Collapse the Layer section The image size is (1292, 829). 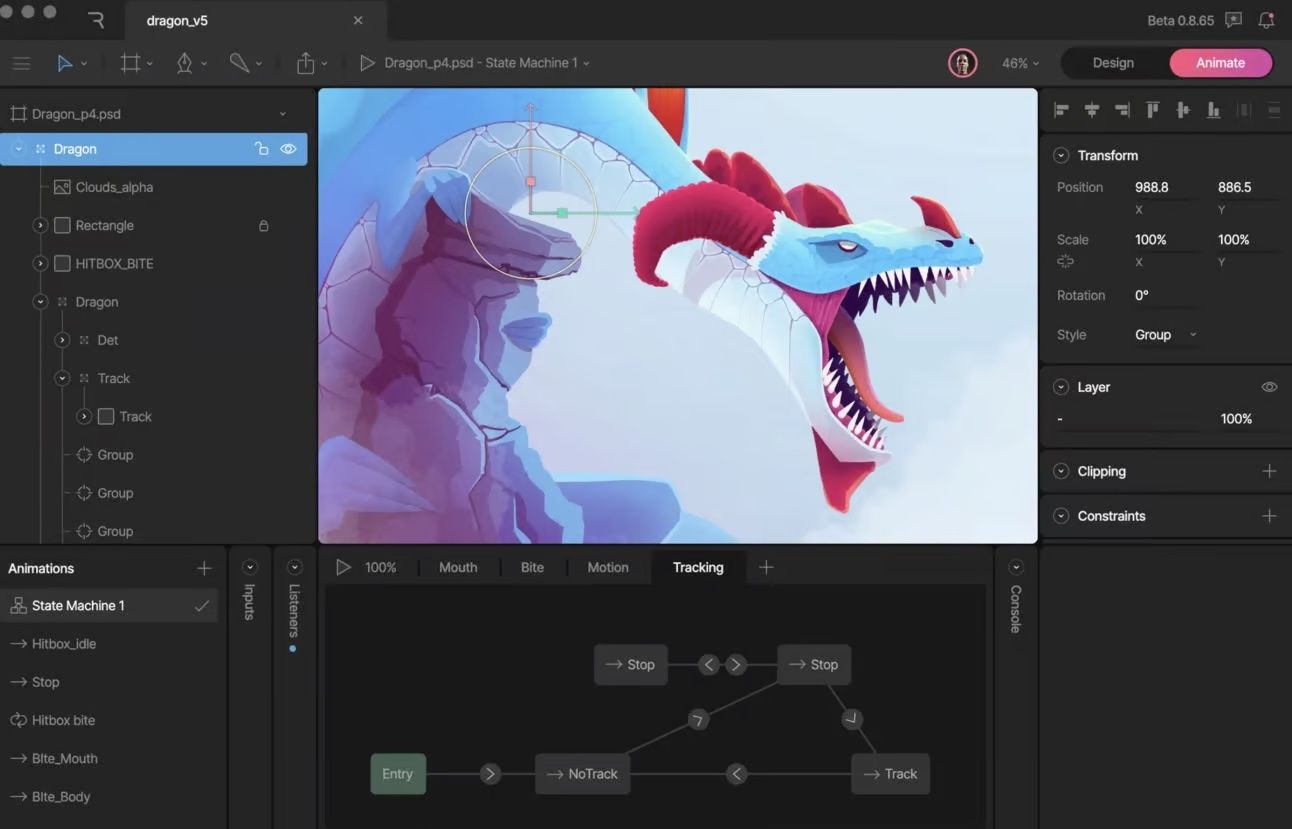(1061, 387)
